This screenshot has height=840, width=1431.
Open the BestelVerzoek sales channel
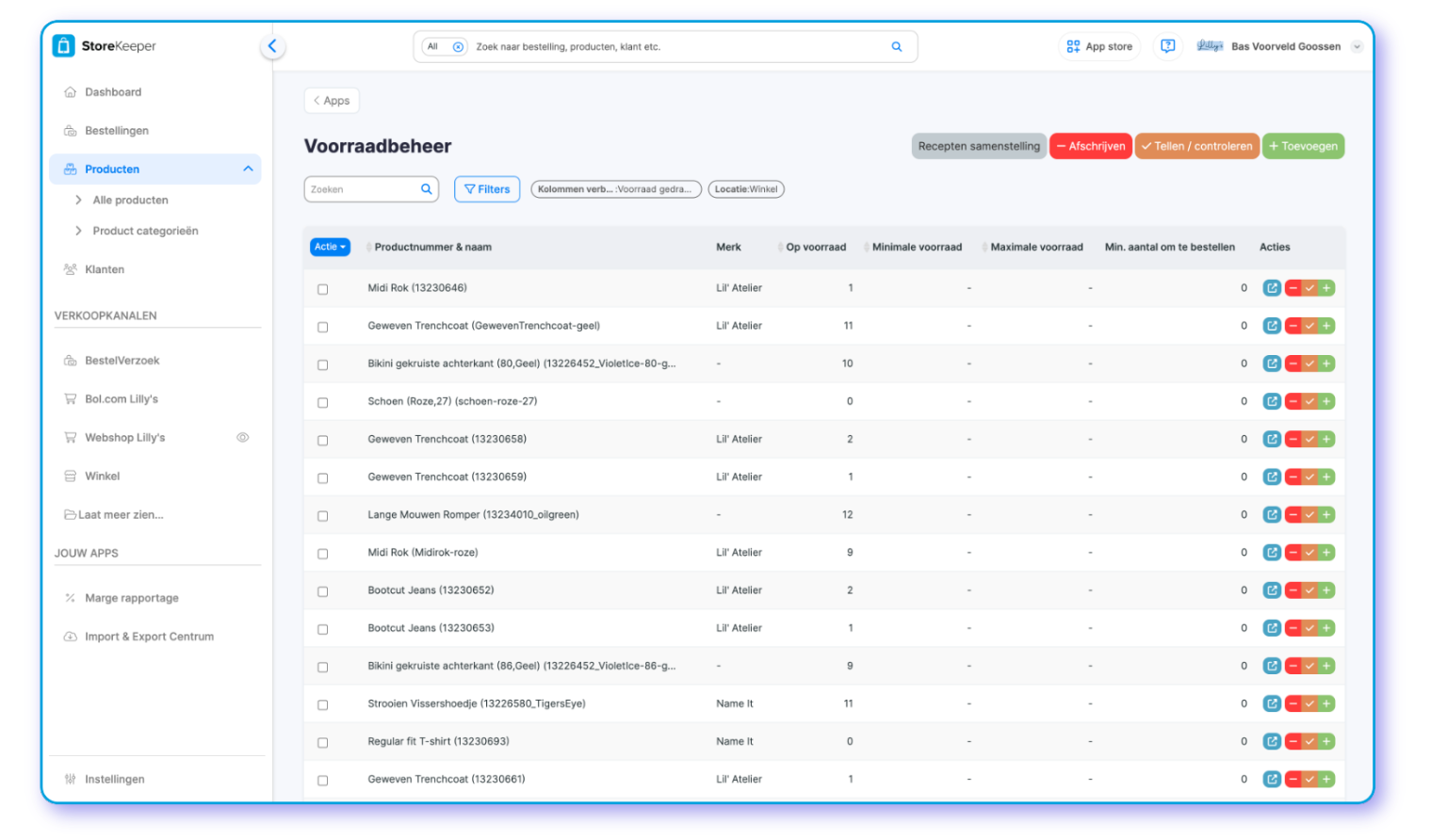coord(122,361)
